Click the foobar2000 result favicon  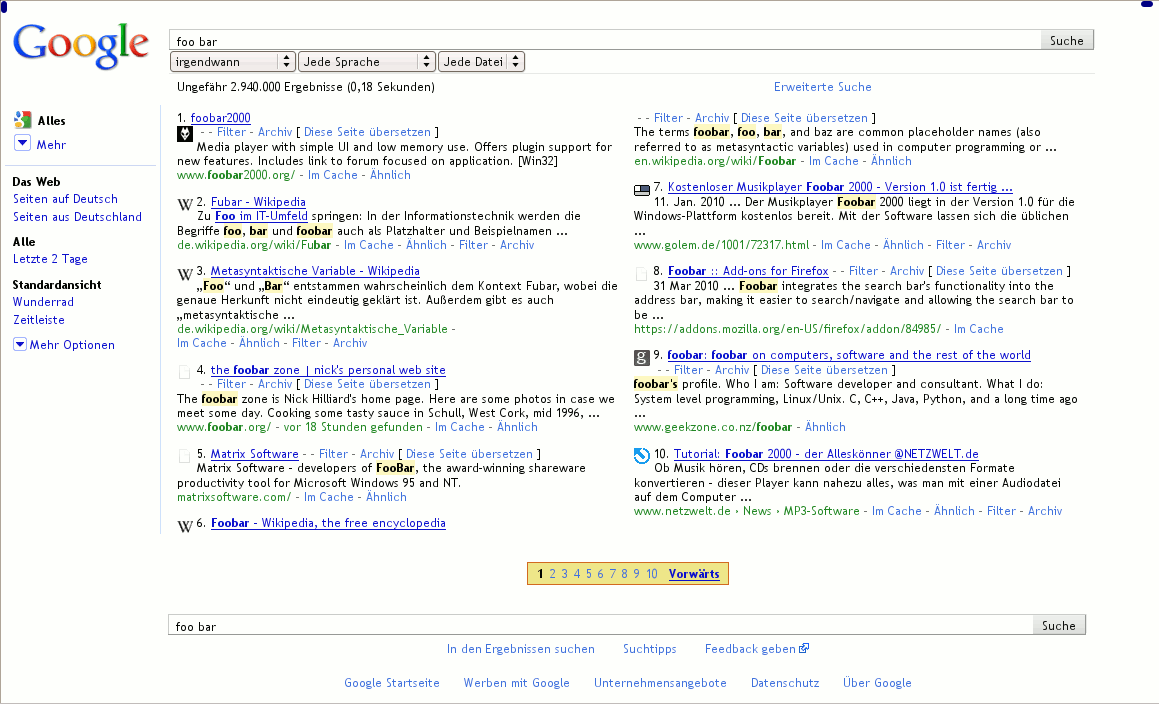[x=185, y=134]
